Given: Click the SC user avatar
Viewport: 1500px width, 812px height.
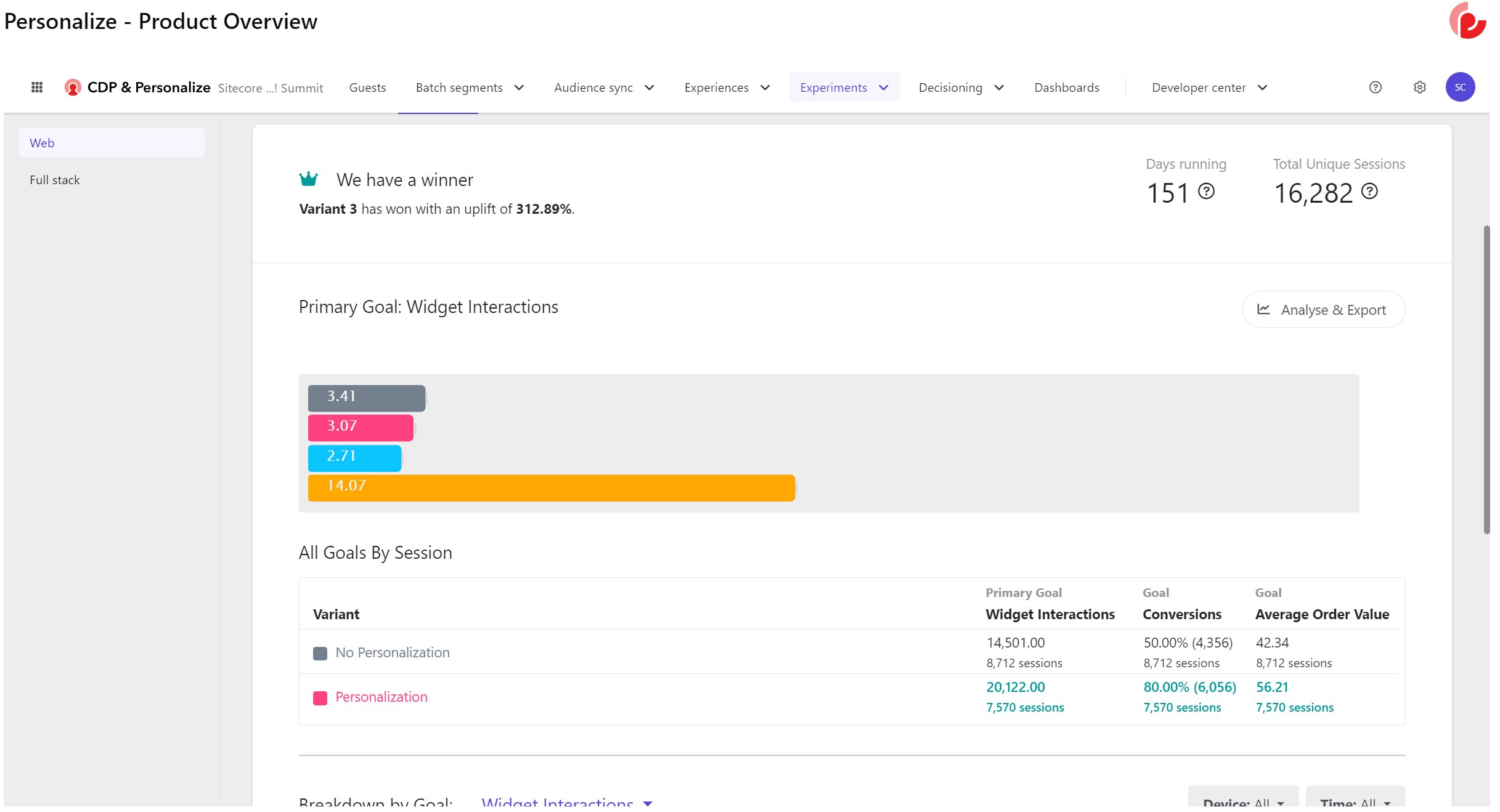Looking at the screenshot, I should [1459, 87].
